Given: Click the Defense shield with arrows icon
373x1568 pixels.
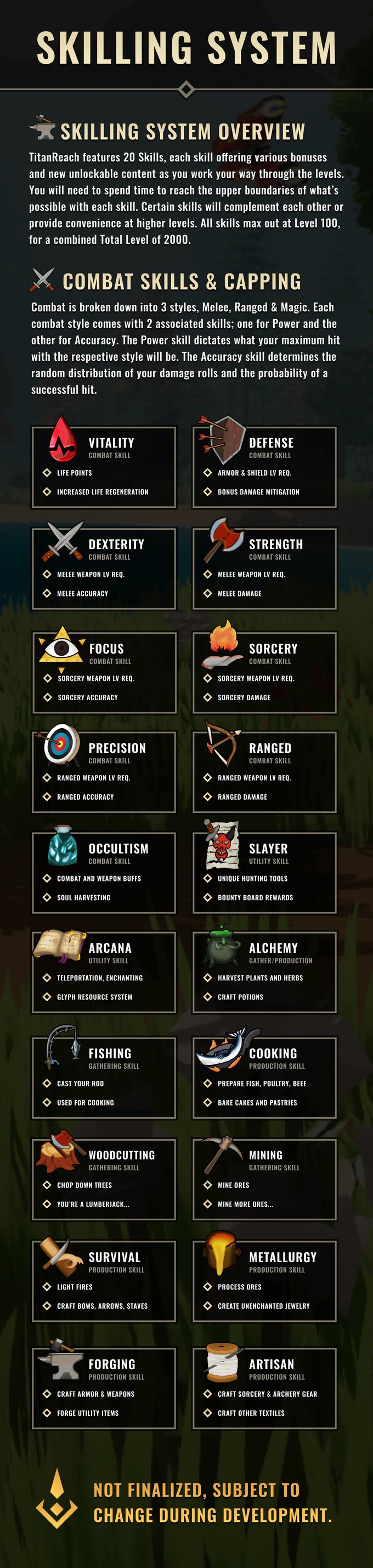Looking at the screenshot, I should pyautogui.click(x=222, y=440).
